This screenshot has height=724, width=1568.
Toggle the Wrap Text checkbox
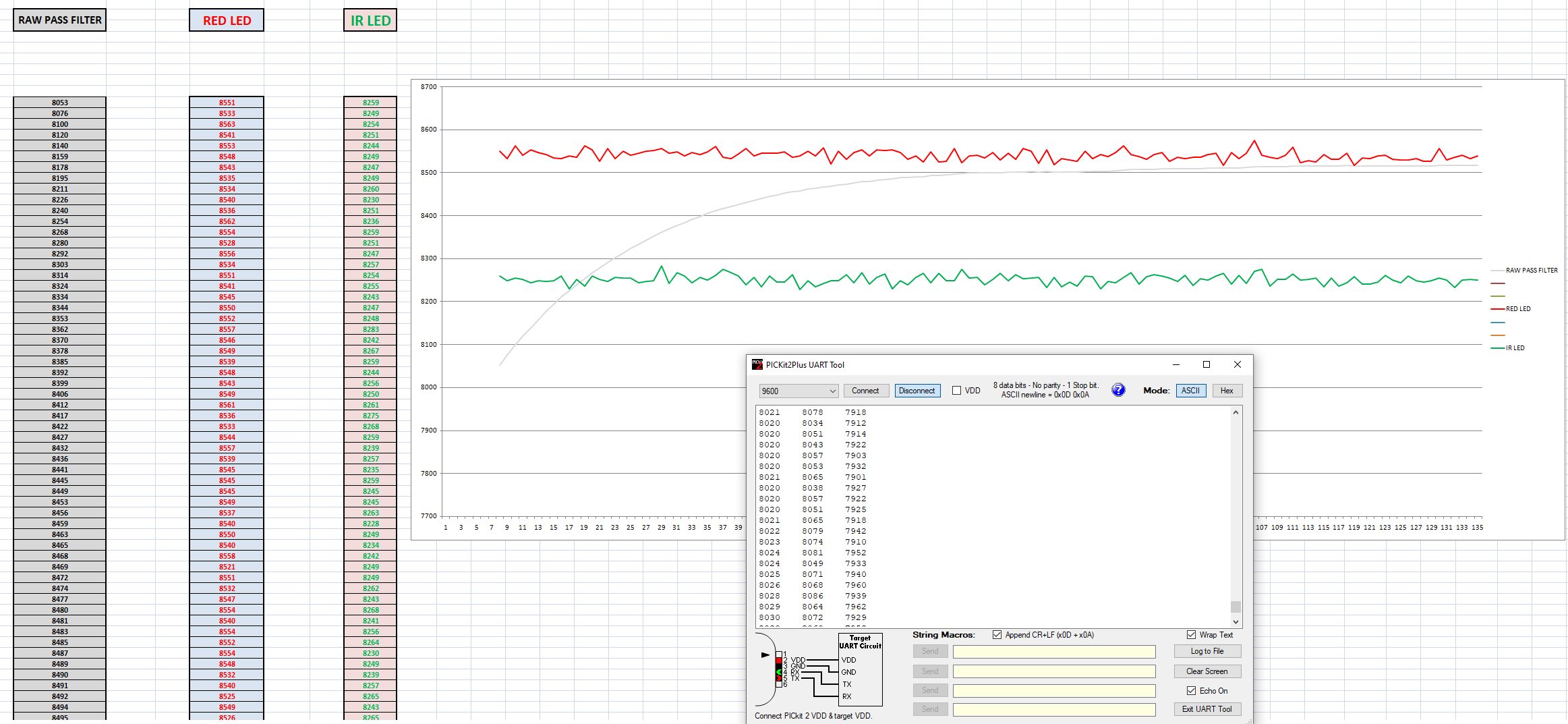pyautogui.click(x=1191, y=635)
